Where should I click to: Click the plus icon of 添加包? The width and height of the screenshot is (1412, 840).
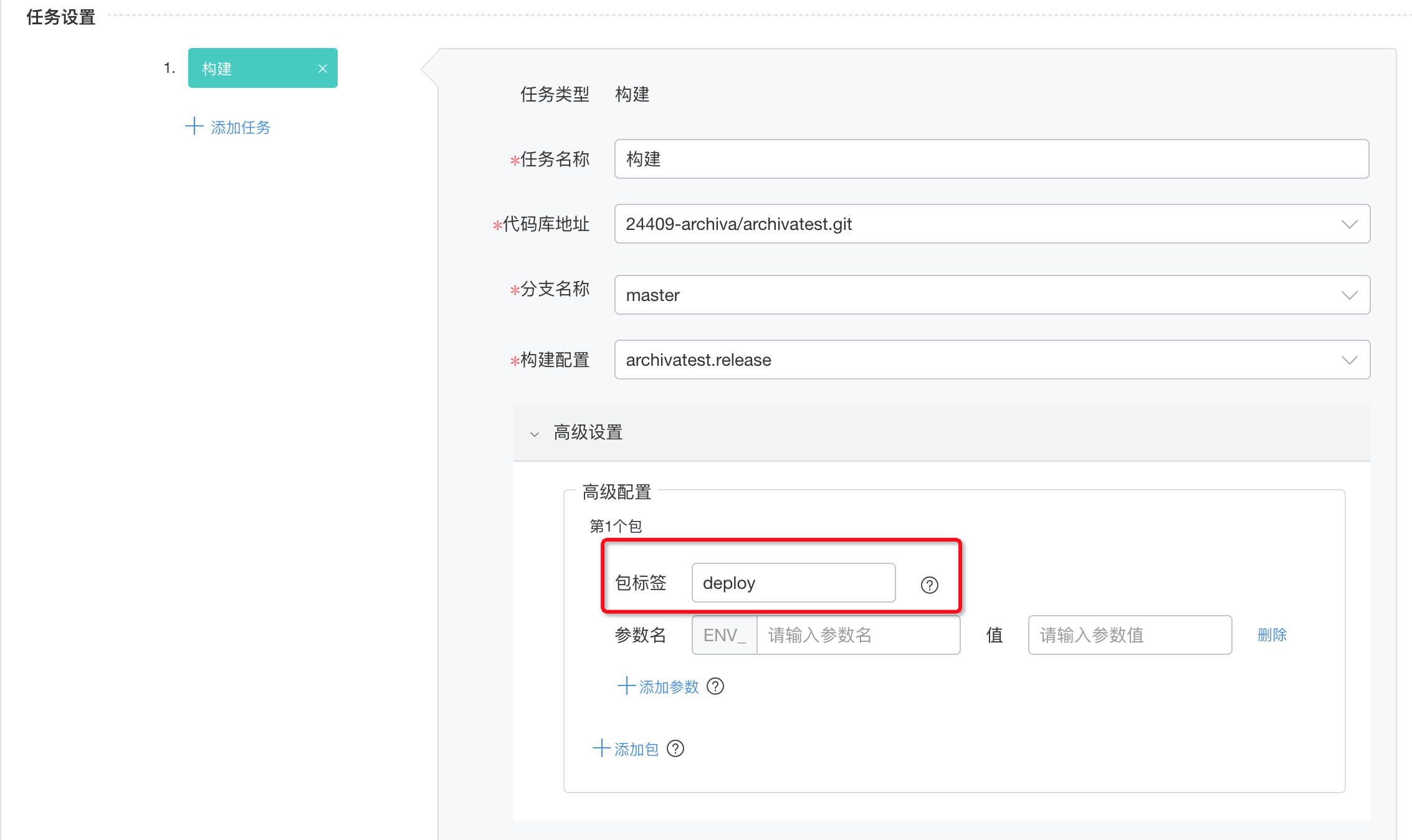tap(601, 748)
